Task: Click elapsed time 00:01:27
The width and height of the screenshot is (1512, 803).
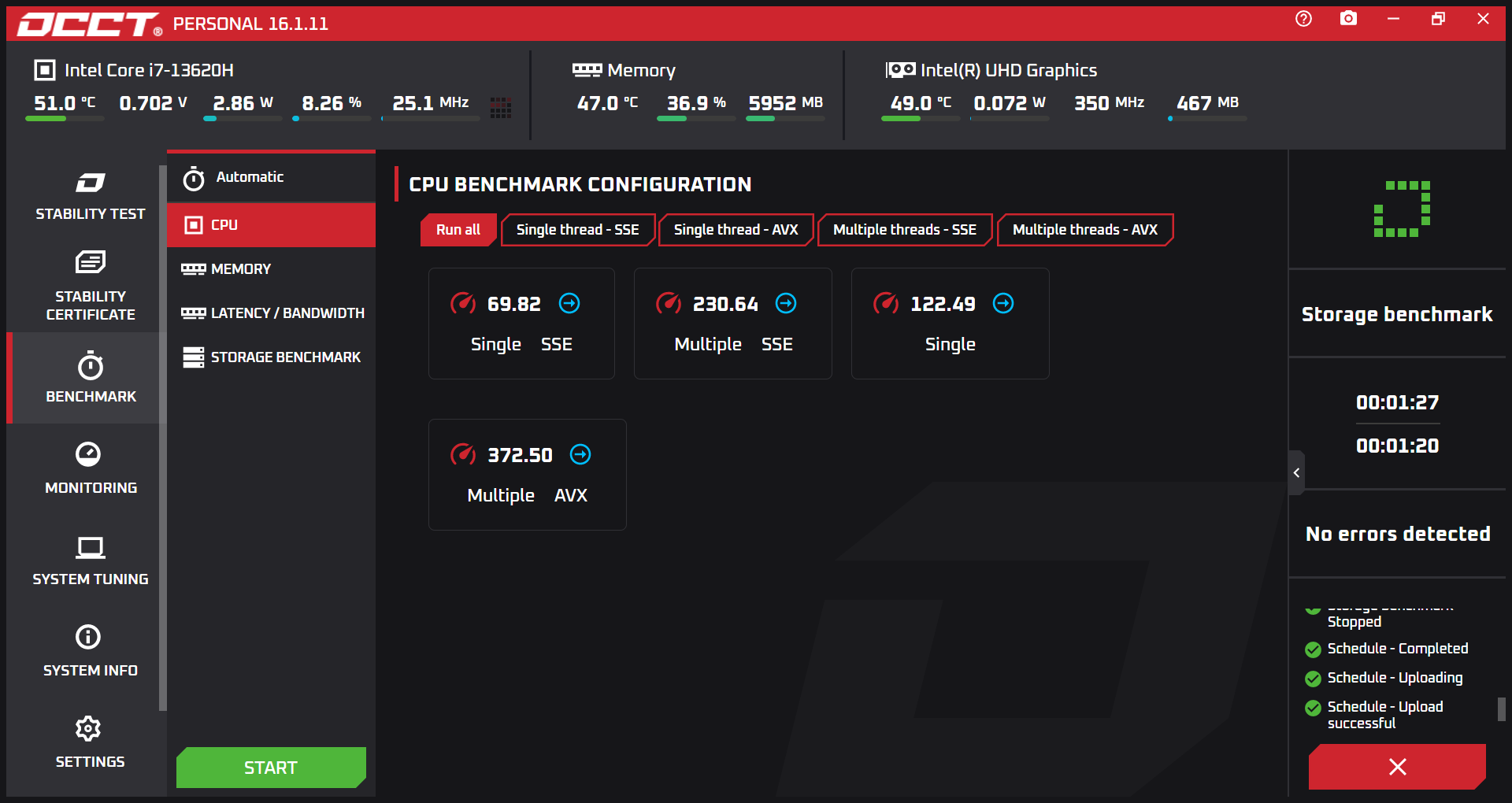Action: click(1397, 402)
